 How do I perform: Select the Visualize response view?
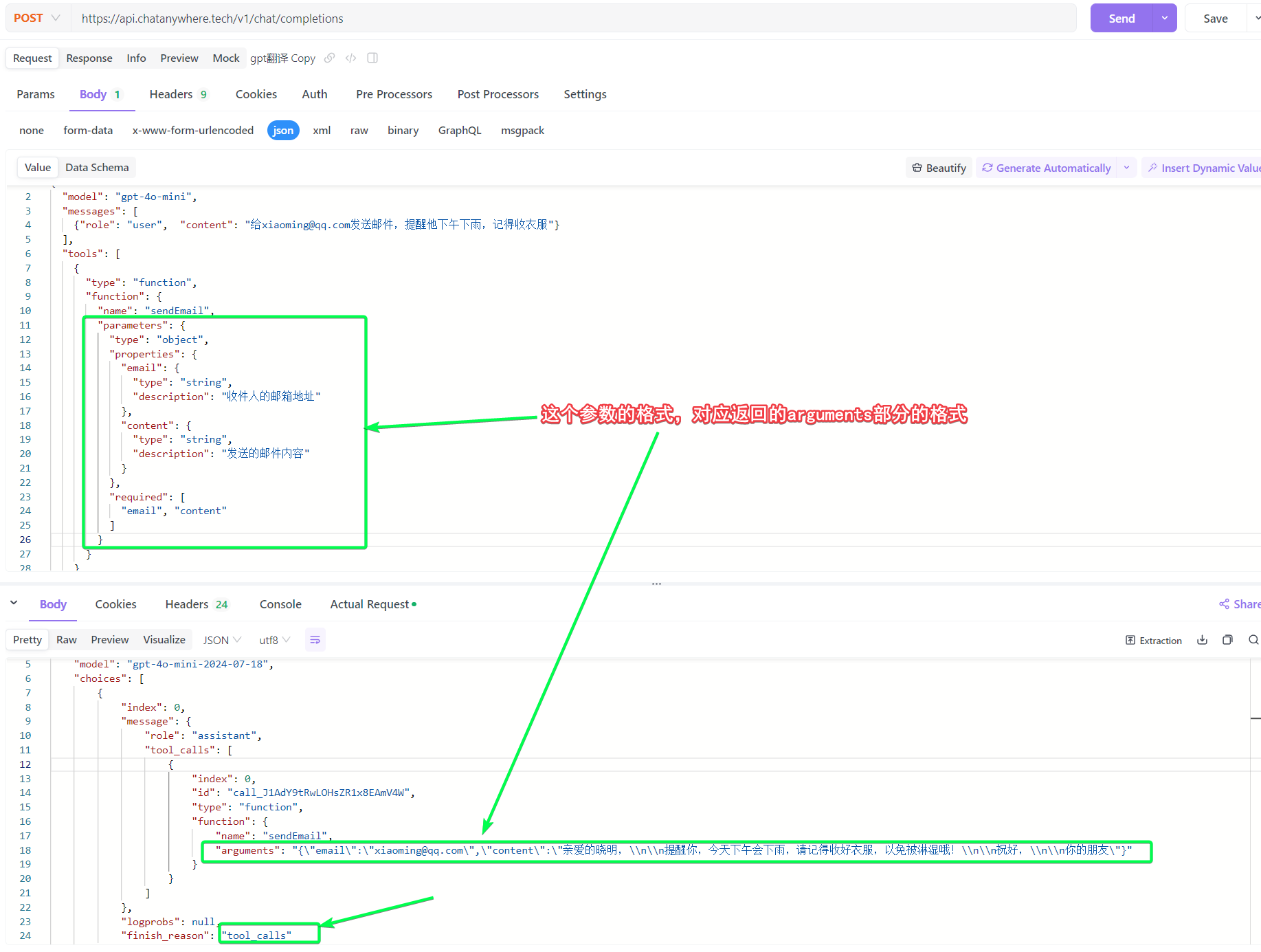point(164,640)
